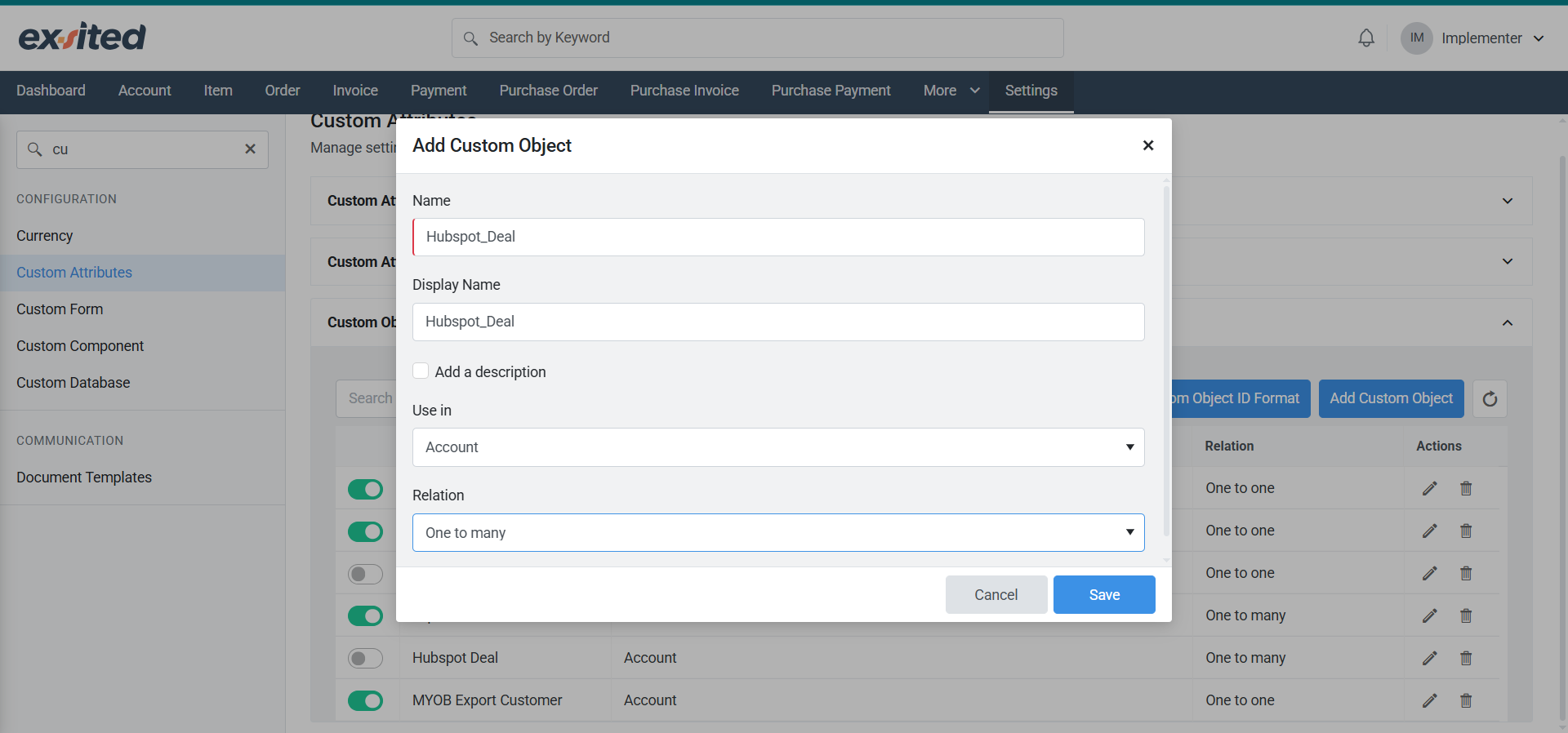Open Custom Component in the sidebar
1568x733 pixels.
click(x=80, y=346)
